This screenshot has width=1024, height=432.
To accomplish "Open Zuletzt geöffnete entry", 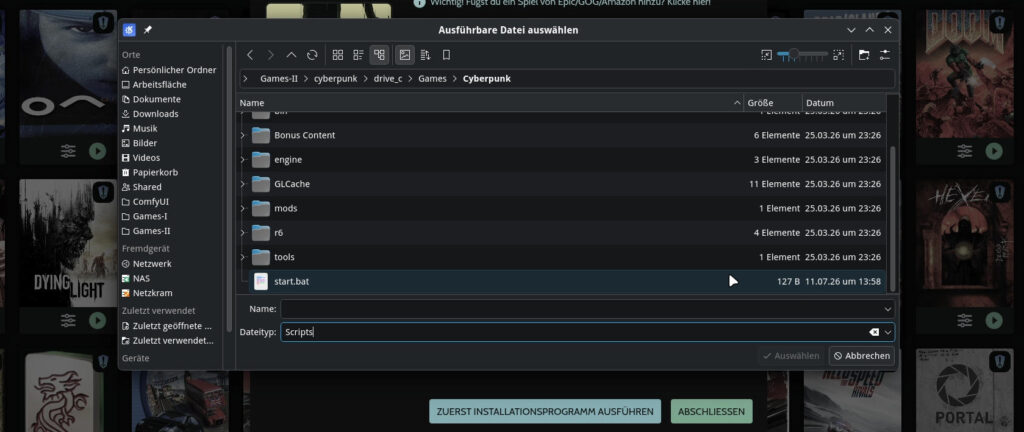I will pyautogui.click(x=167, y=326).
